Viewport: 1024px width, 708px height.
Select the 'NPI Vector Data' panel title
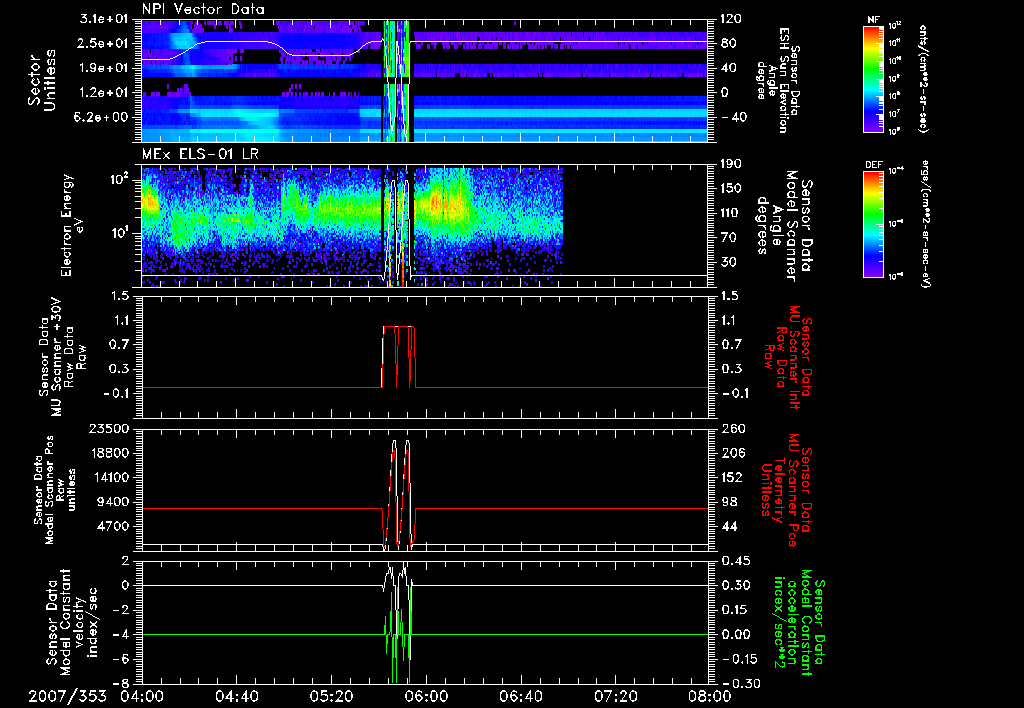pyautogui.click(x=203, y=9)
